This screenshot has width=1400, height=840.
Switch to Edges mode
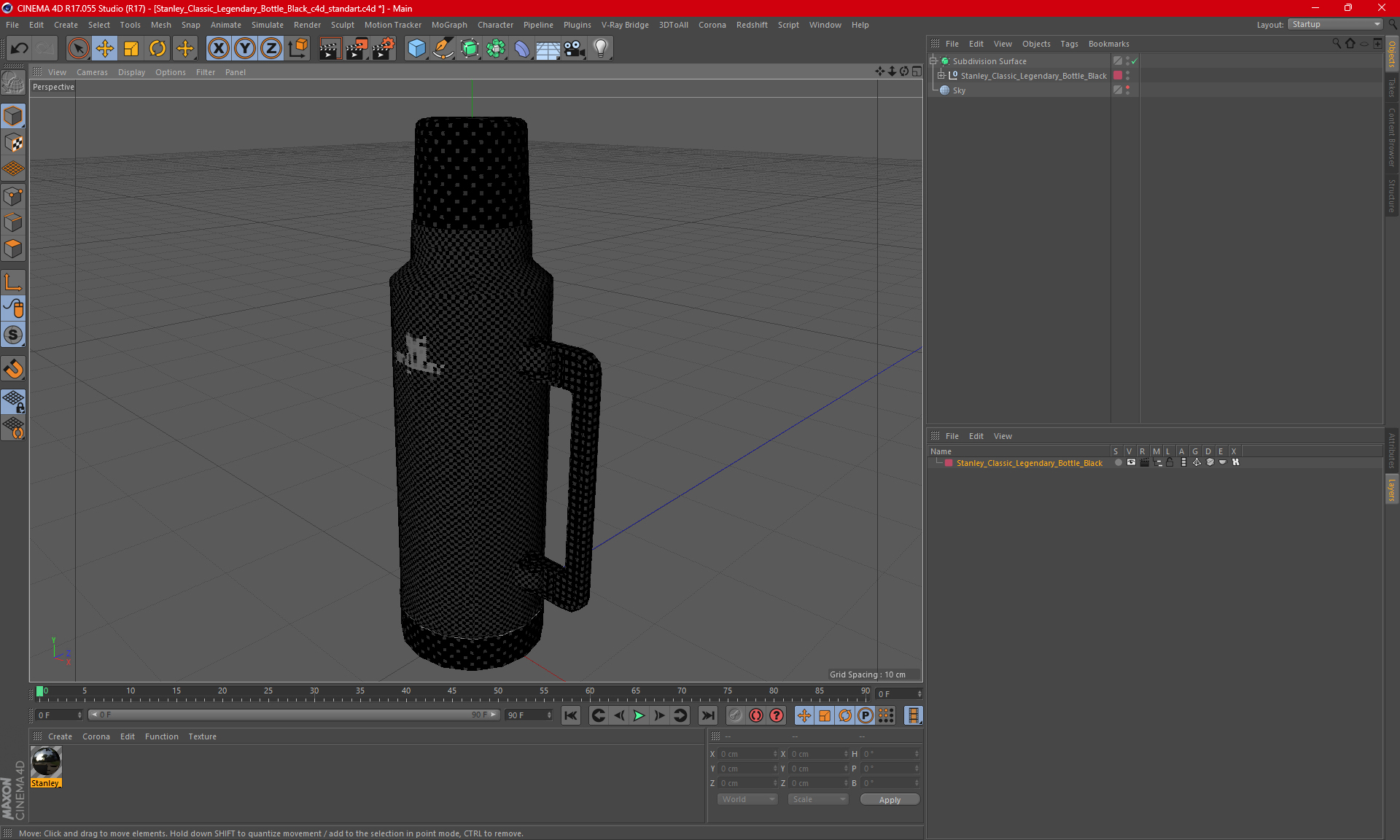click(x=13, y=222)
